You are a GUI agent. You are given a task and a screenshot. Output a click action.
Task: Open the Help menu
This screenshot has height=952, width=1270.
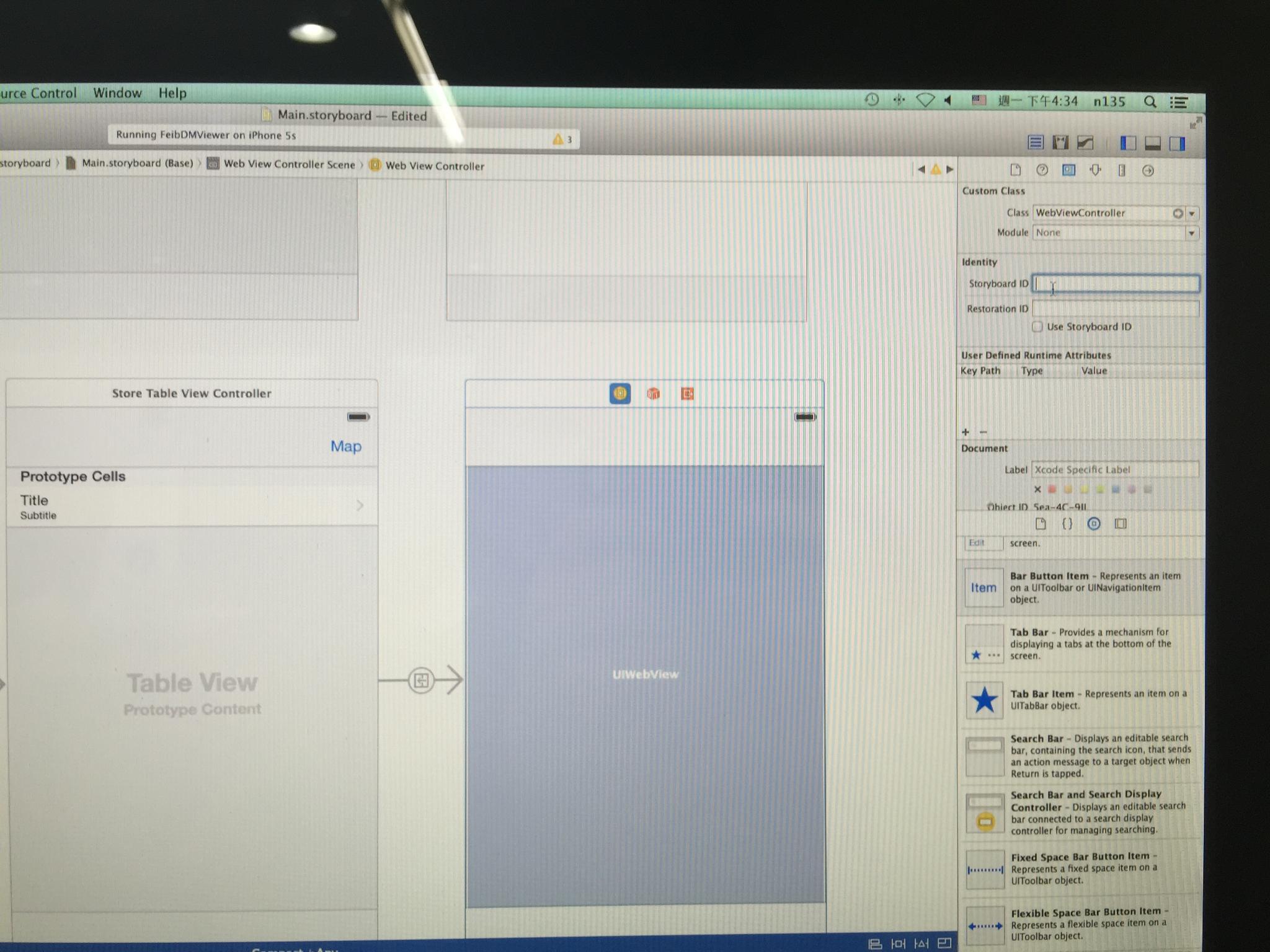pyautogui.click(x=172, y=93)
